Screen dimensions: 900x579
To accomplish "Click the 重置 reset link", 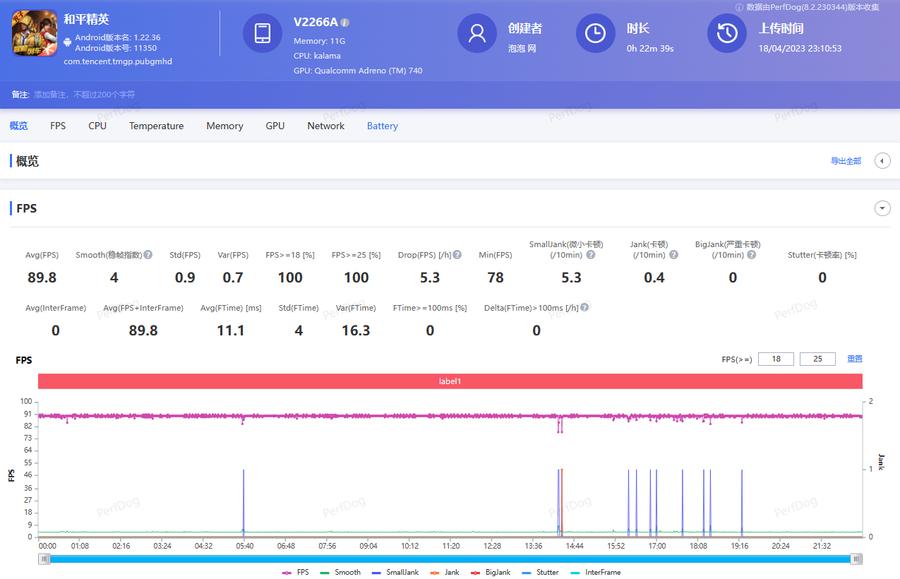I will [854, 358].
